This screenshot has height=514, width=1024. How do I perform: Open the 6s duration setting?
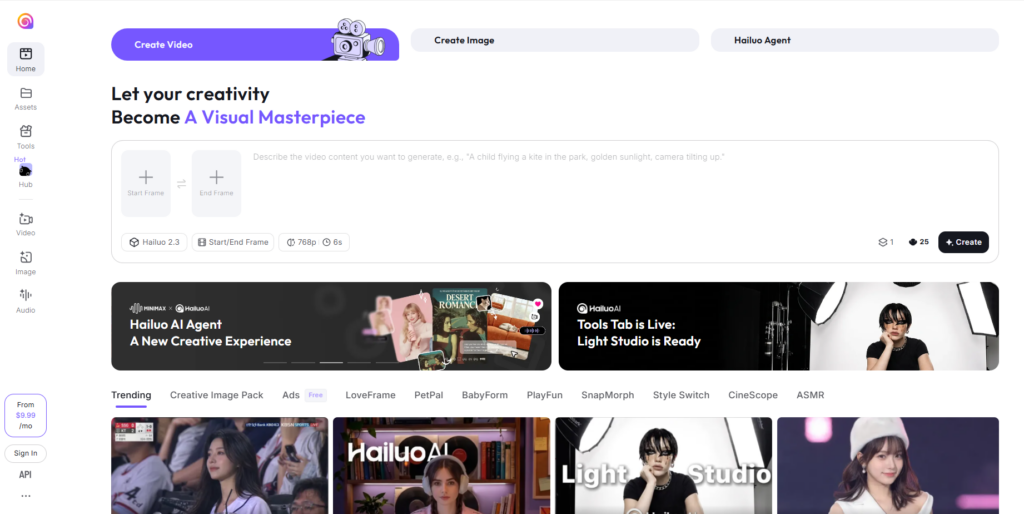[332, 242]
